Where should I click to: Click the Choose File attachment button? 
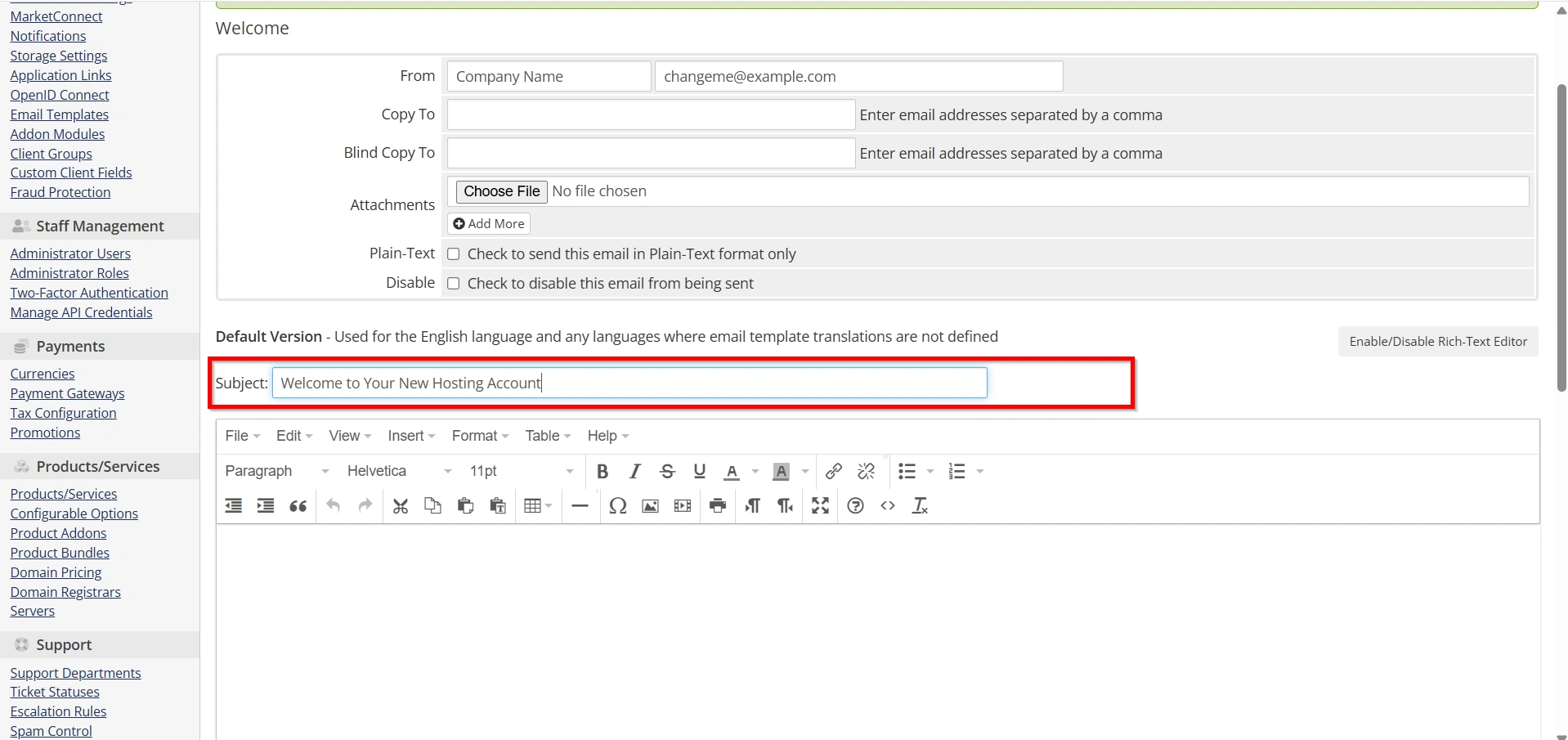(502, 191)
